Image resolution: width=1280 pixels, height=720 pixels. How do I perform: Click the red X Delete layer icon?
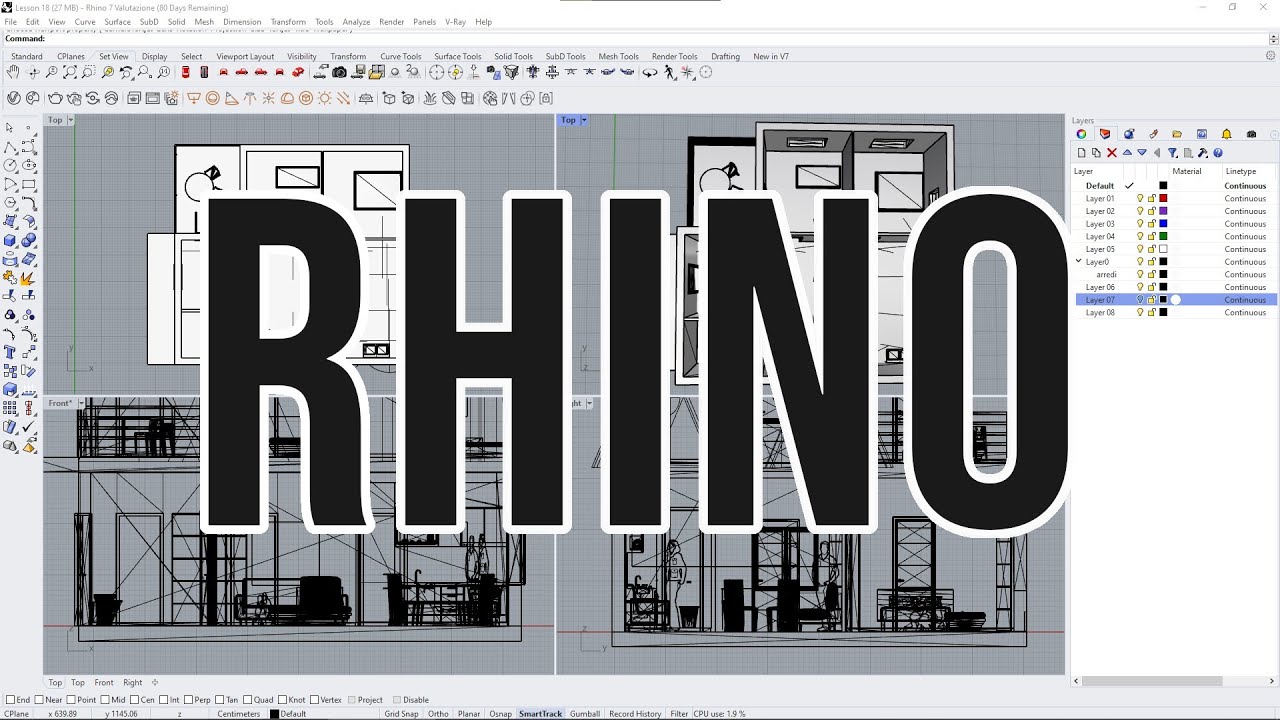point(1111,153)
